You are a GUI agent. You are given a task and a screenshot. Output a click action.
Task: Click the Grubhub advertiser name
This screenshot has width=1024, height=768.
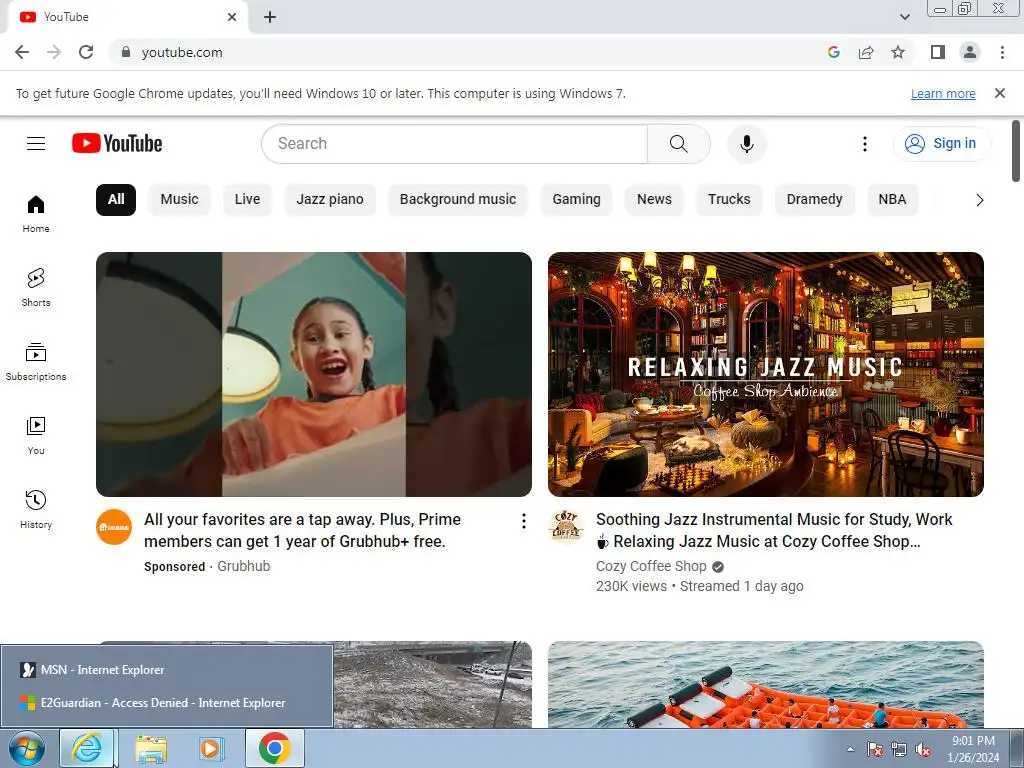pyautogui.click(x=244, y=566)
